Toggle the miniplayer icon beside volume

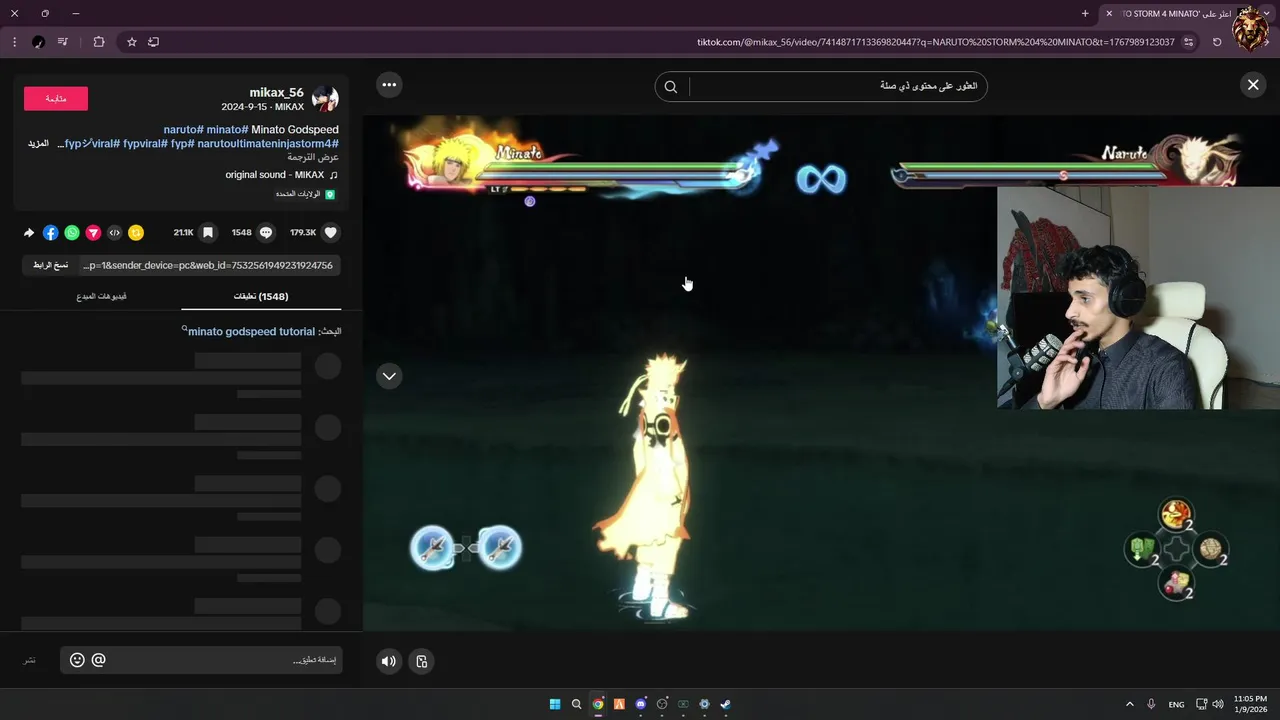click(421, 661)
